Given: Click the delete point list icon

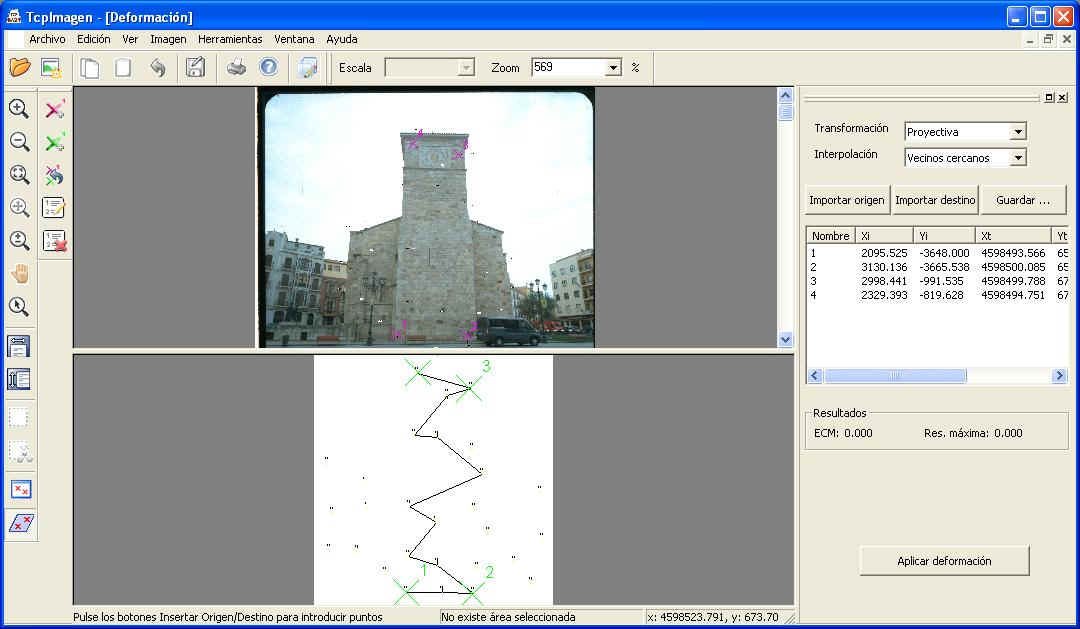Looking at the screenshot, I should (x=55, y=241).
